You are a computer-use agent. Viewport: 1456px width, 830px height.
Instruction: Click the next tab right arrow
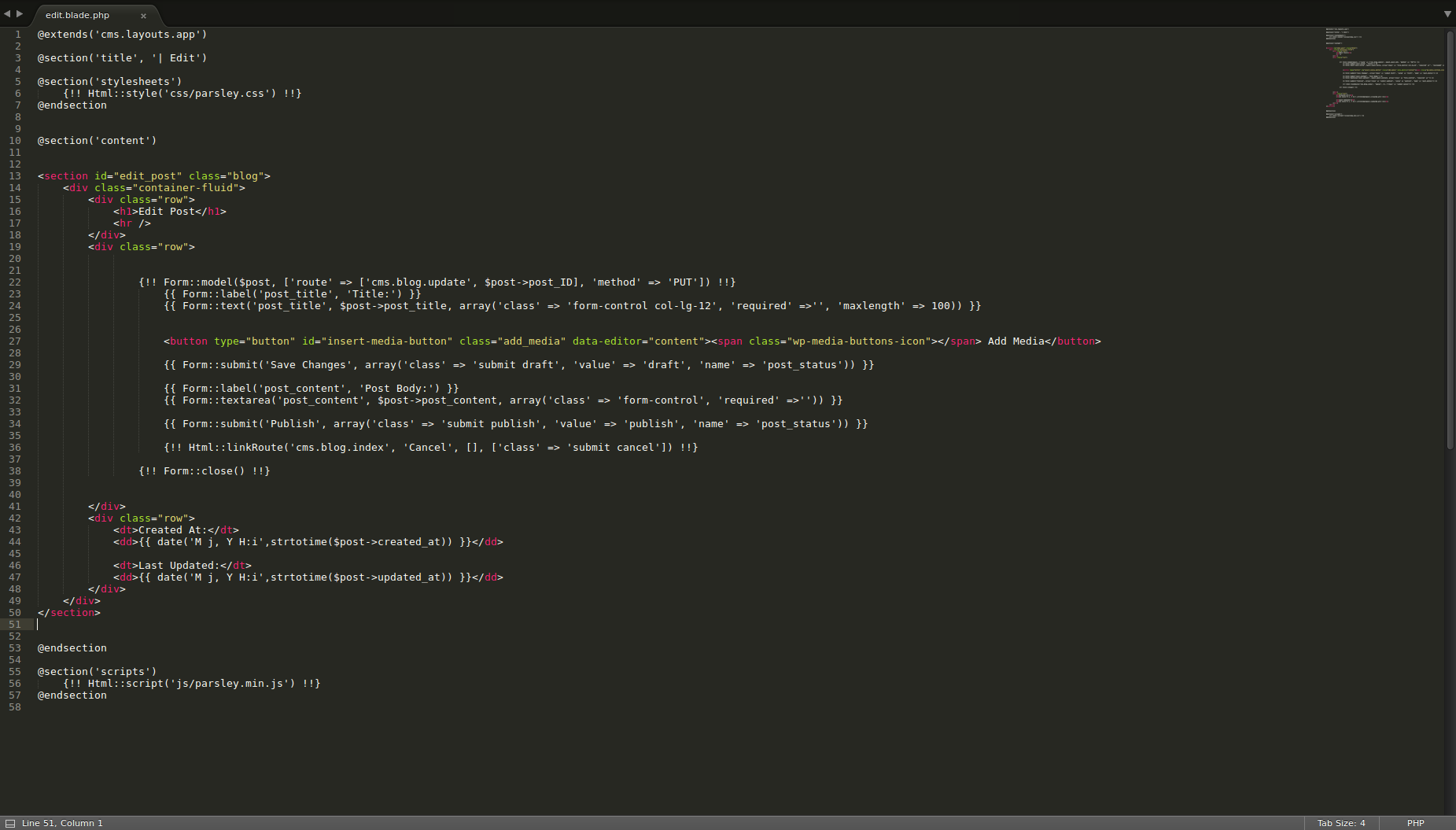(20, 13)
